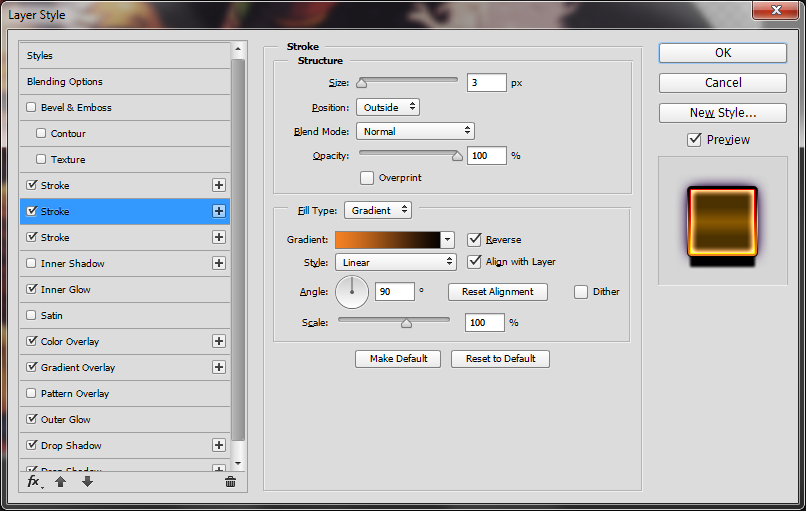The height and width of the screenshot is (511, 806).
Task: Select Styles in the left list
Action: click(125, 56)
